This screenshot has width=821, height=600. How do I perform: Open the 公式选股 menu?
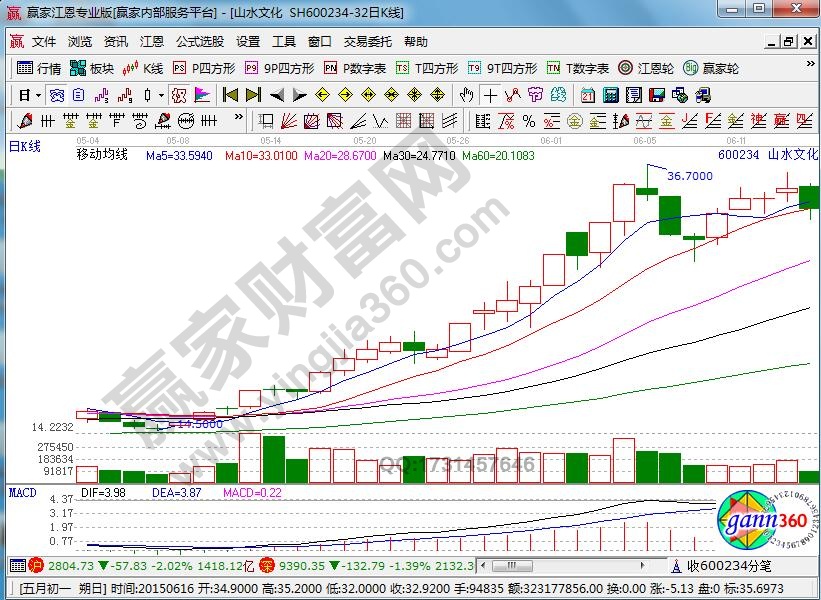(x=200, y=42)
